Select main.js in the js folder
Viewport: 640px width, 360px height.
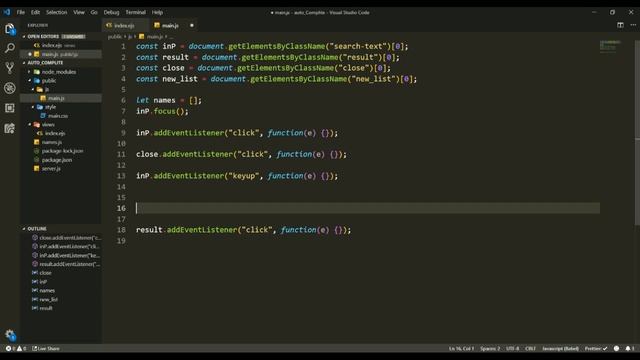tap(56, 98)
